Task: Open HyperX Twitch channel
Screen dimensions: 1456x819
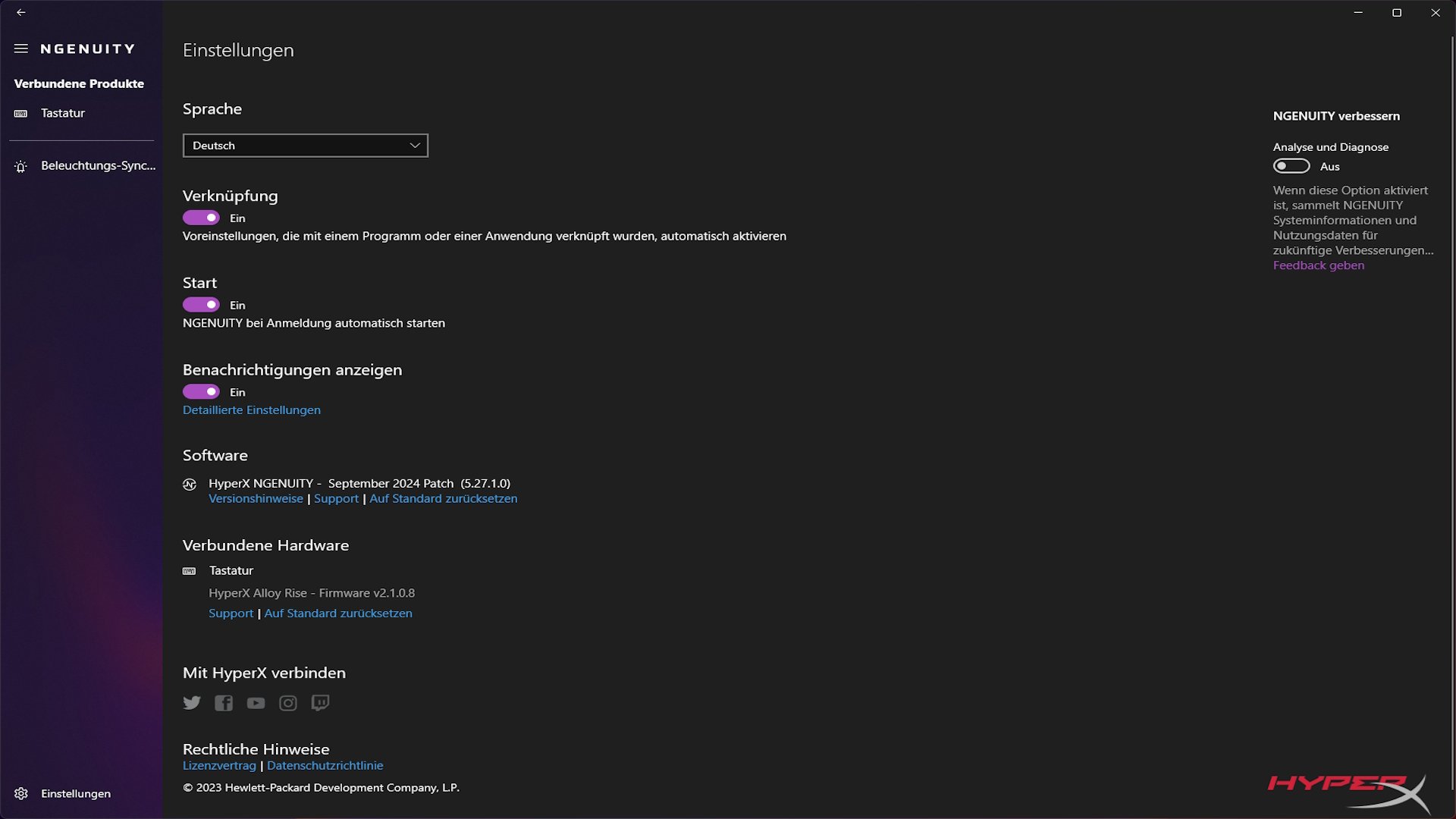Action: coord(320,703)
